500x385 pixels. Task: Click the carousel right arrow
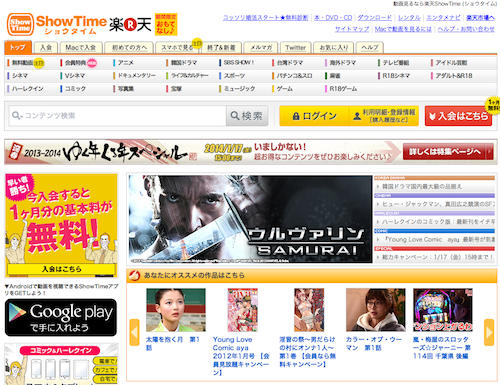point(489,332)
